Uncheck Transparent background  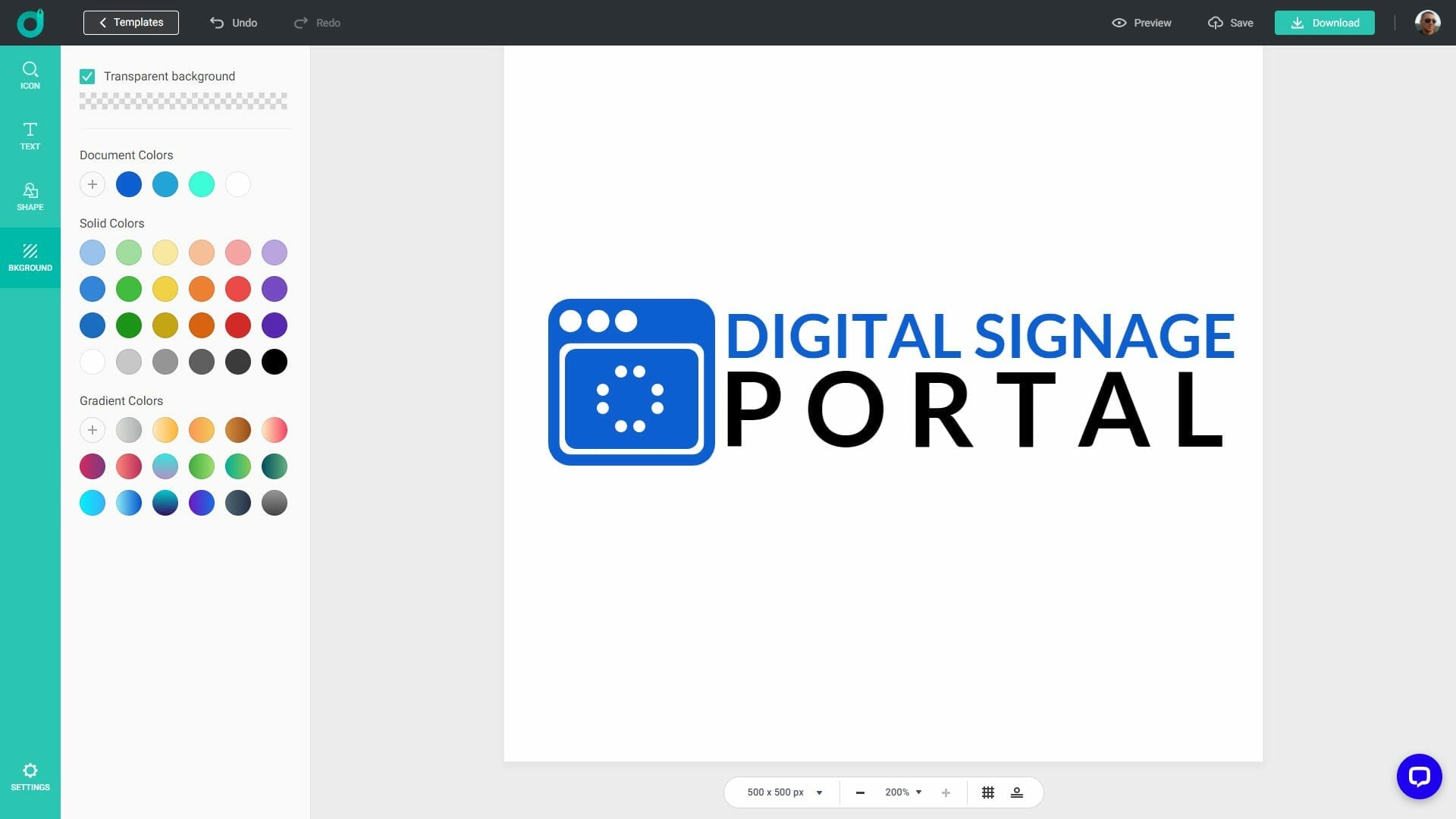88,76
